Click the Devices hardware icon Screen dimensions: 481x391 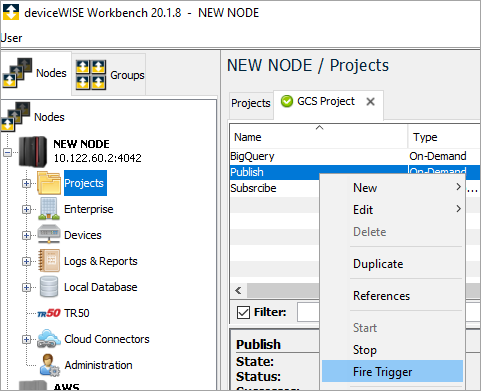pos(49,235)
